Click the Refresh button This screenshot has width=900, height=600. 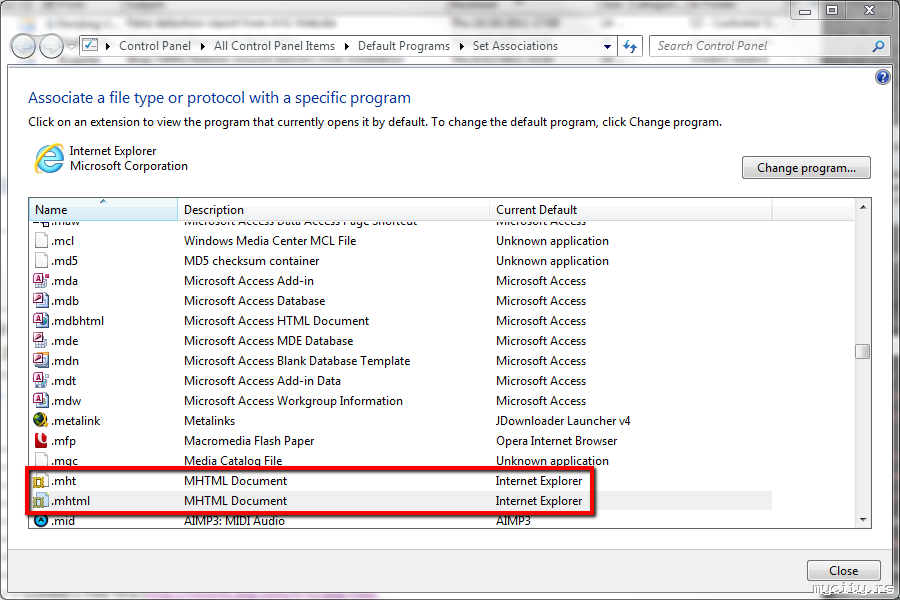point(630,47)
